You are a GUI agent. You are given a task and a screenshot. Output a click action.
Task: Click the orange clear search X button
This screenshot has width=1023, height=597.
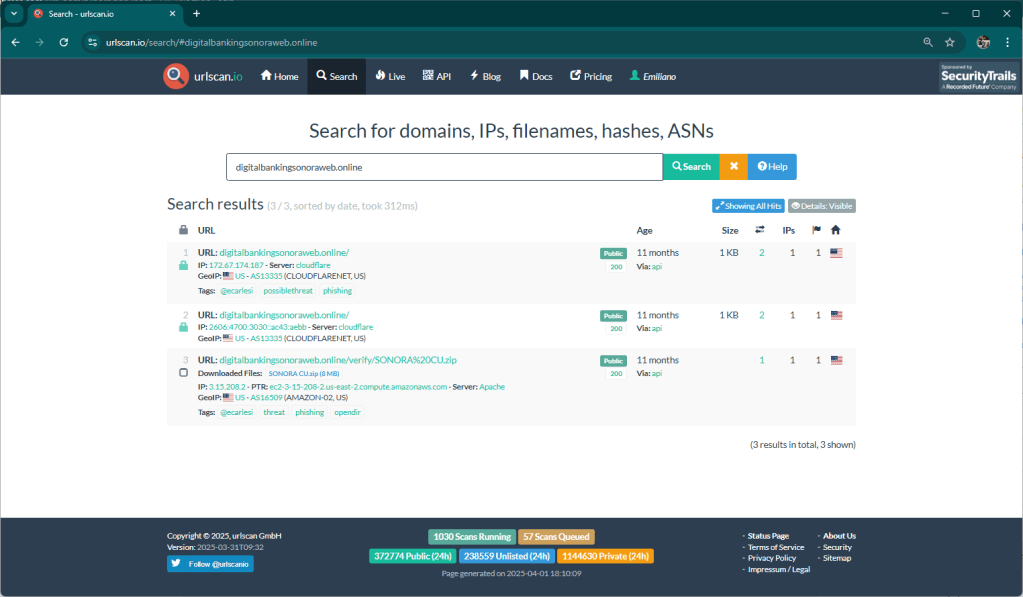click(733, 167)
